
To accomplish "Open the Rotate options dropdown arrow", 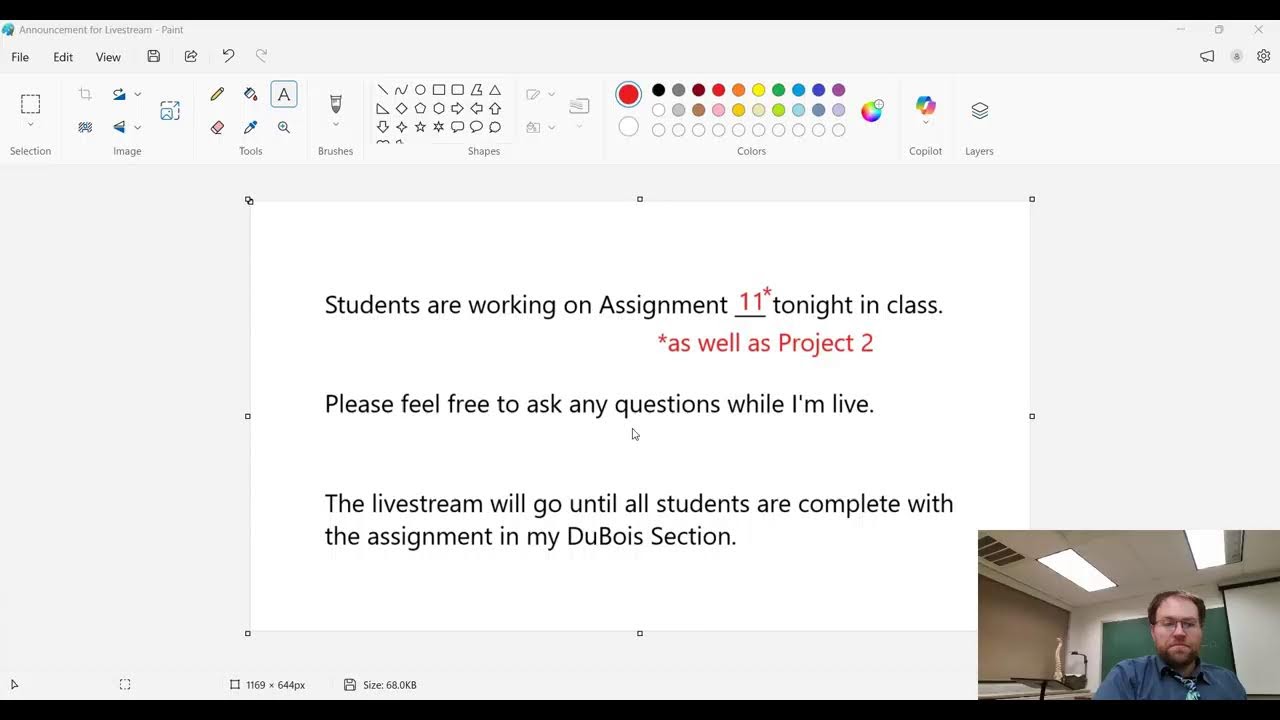I will 138,94.
